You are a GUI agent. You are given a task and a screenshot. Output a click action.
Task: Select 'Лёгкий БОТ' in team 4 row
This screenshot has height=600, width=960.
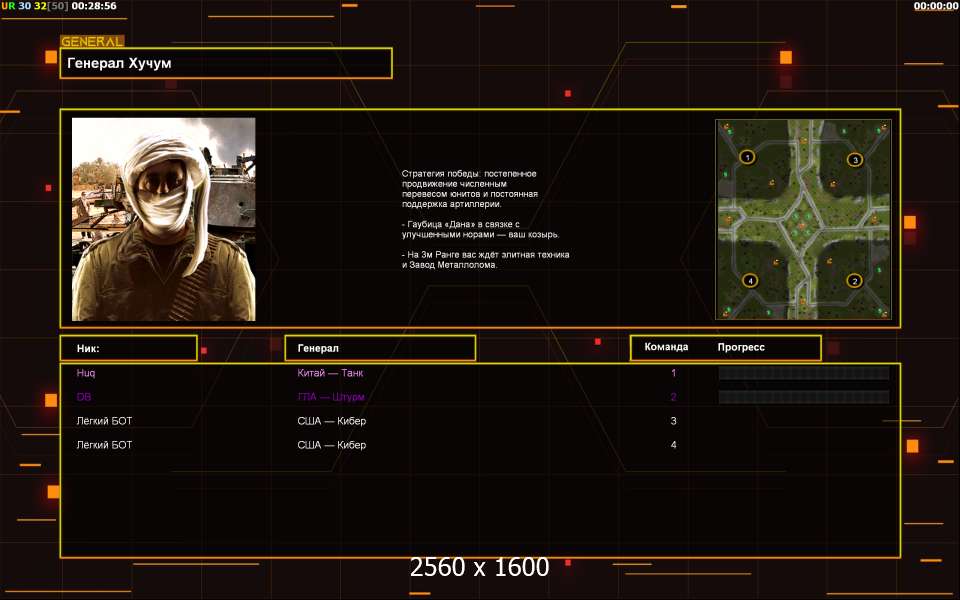104,445
